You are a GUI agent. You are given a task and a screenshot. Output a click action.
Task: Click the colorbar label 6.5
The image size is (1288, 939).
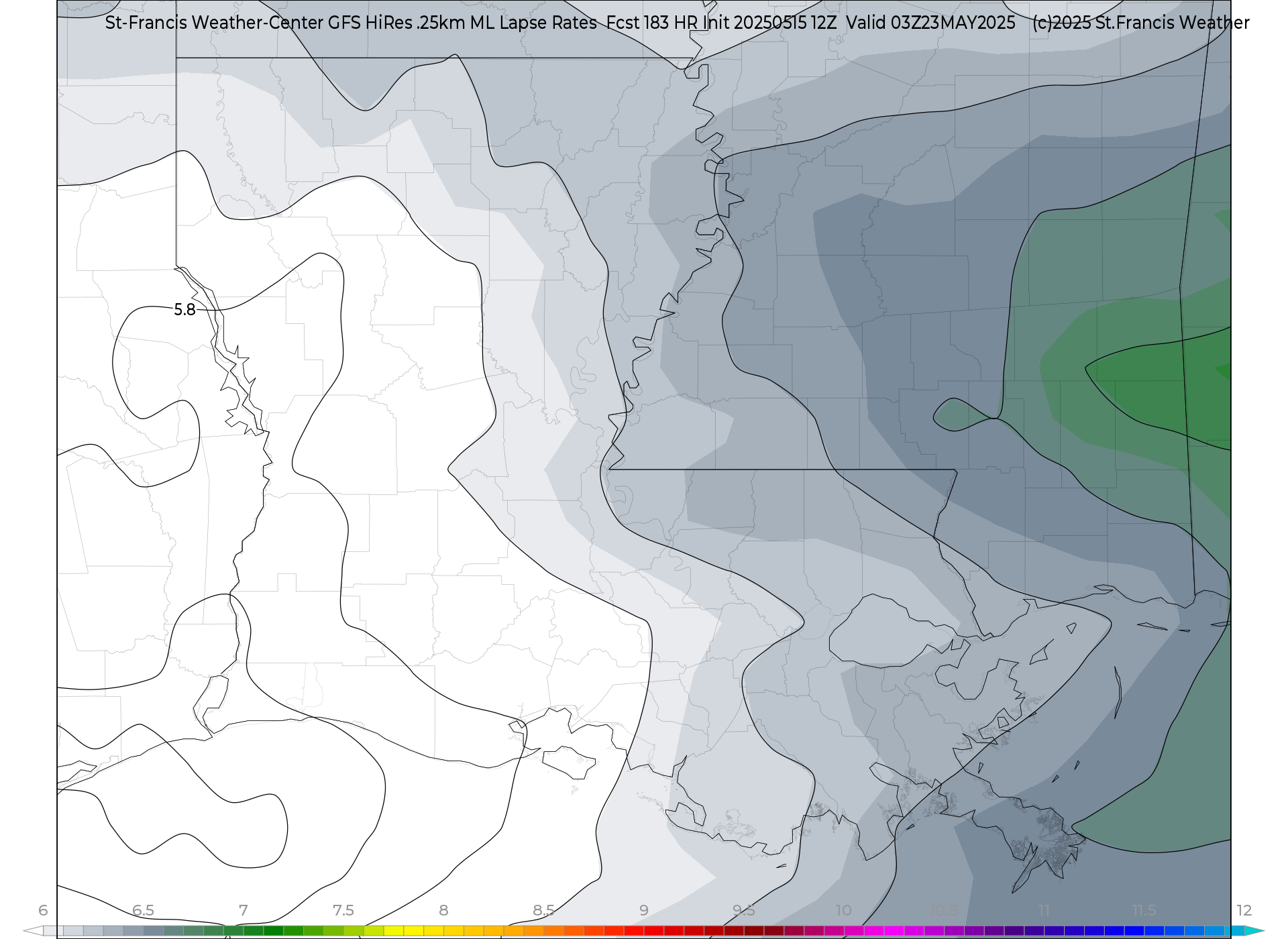(x=143, y=910)
